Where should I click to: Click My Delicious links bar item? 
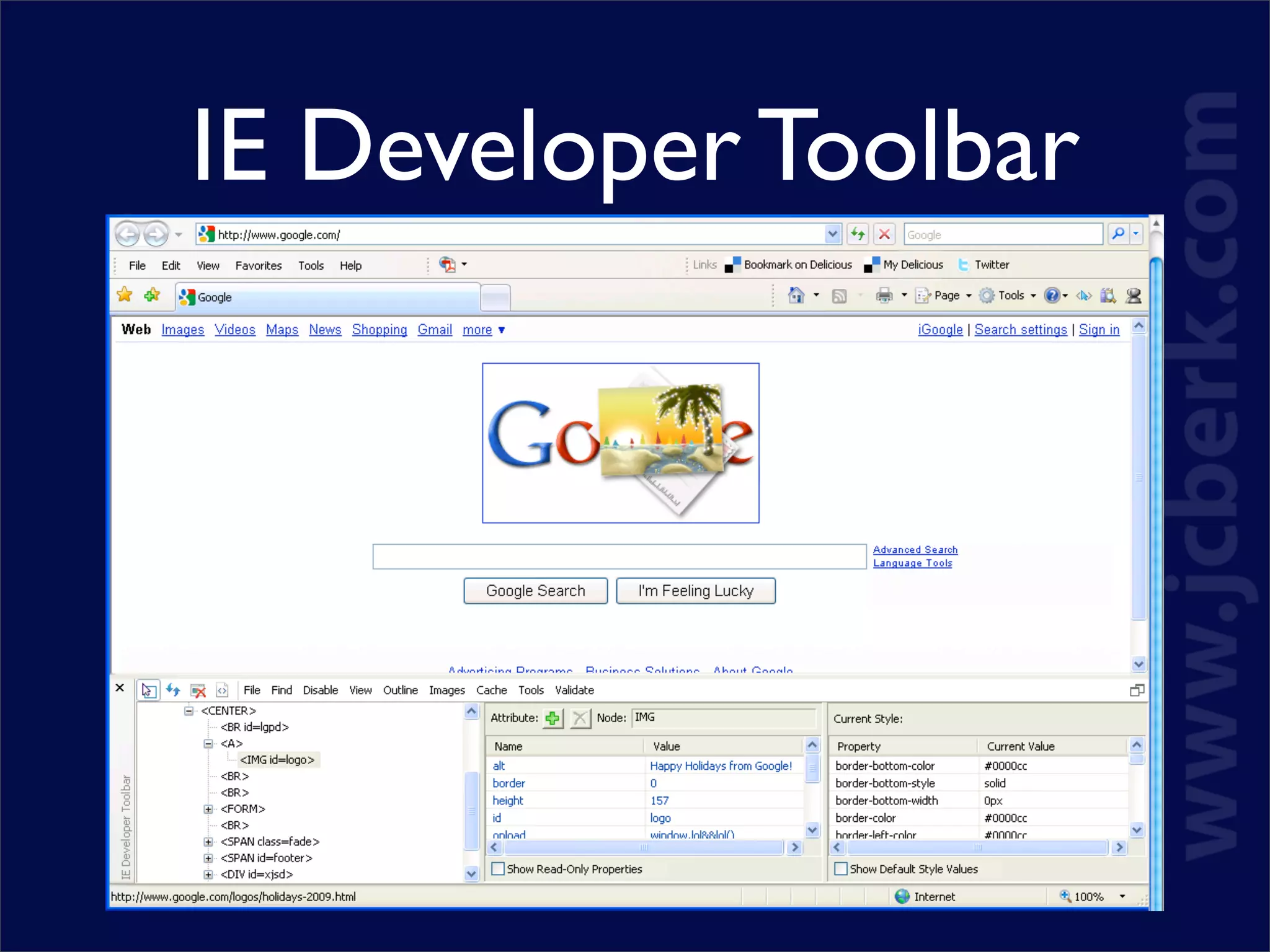904,265
